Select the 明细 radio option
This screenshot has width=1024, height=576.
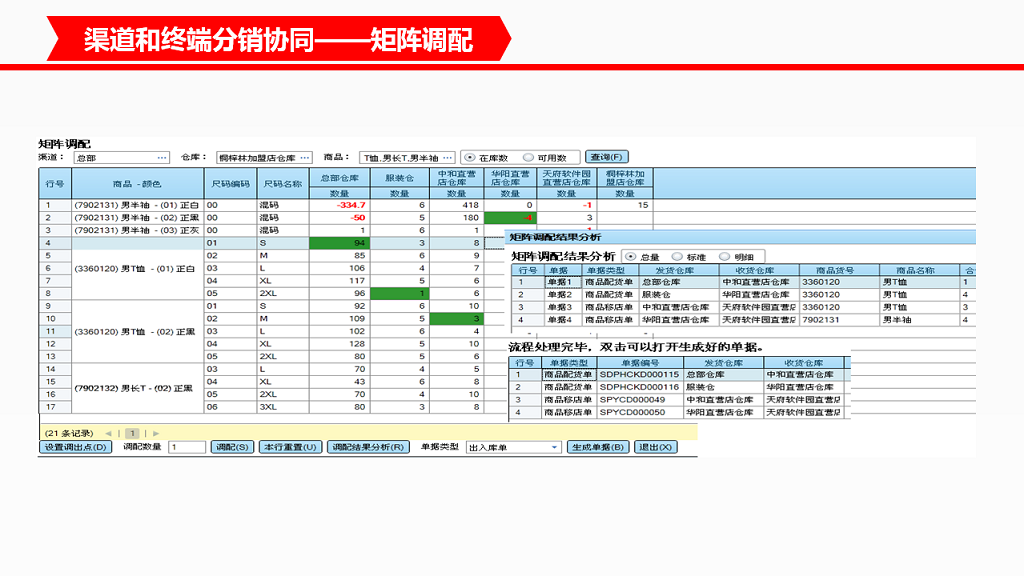727,256
